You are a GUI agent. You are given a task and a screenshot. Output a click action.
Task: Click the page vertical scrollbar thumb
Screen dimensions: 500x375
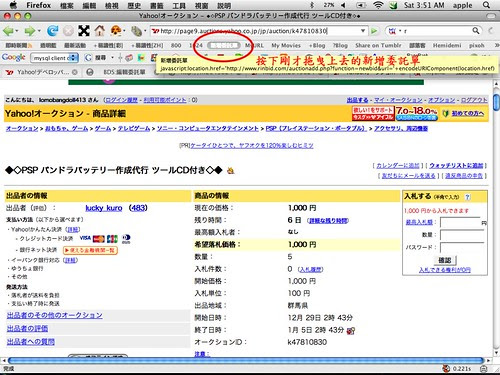click(x=497, y=102)
